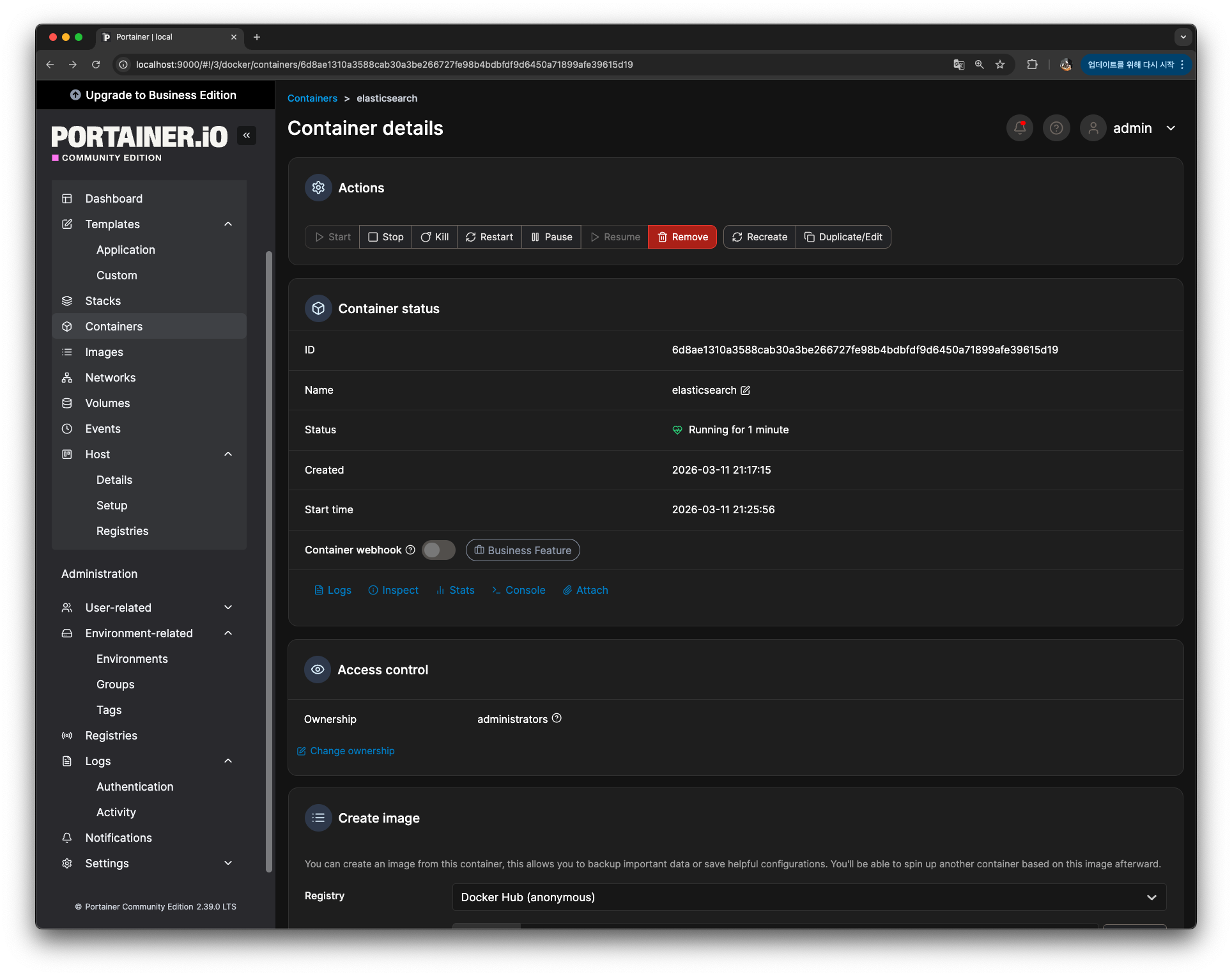Reload the page with the refresh icon
The height and width of the screenshot is (976, 1232).
pos(96,65)
